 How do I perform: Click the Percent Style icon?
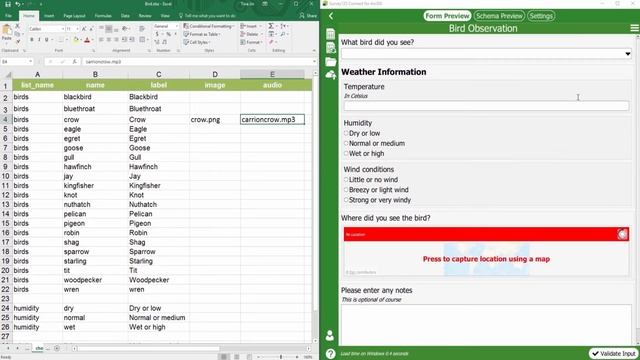168,34
